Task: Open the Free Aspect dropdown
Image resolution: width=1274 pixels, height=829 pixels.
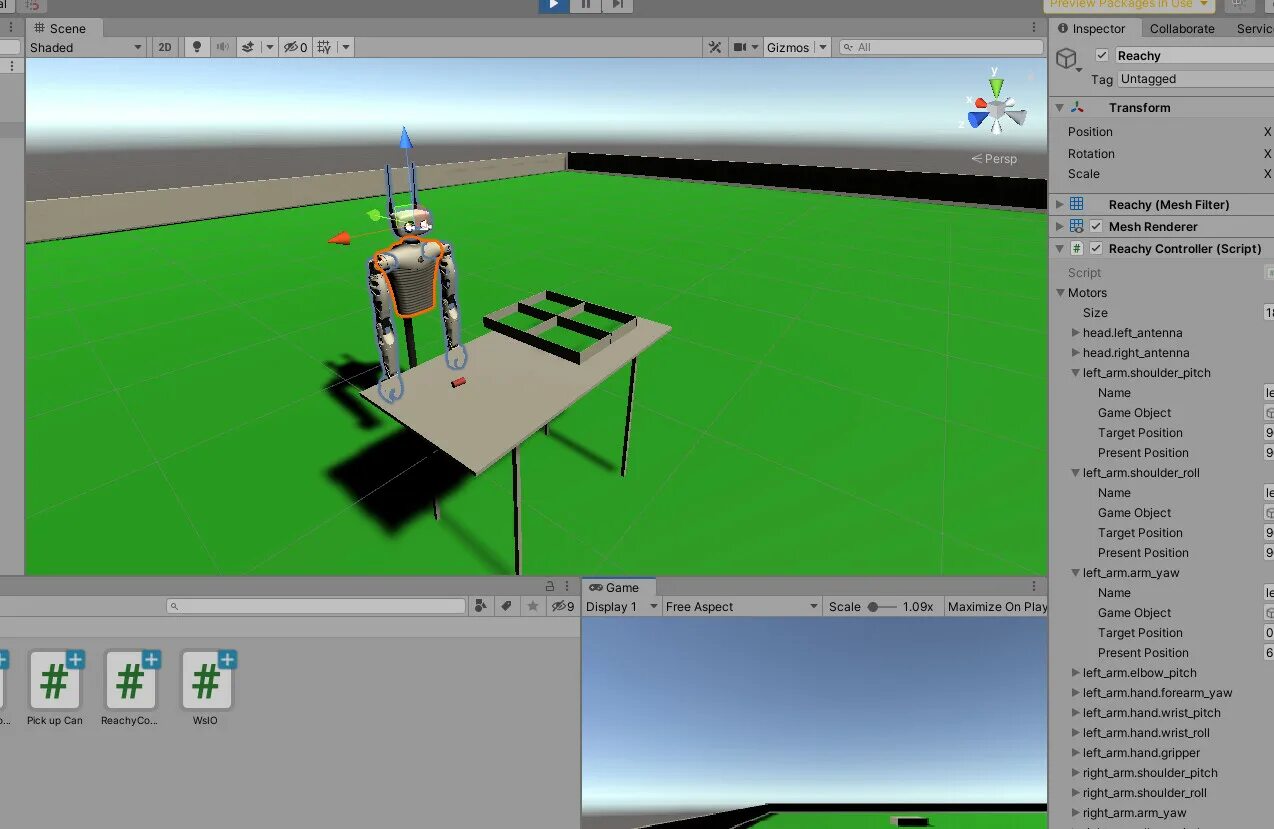Action: tap(741, 606)
